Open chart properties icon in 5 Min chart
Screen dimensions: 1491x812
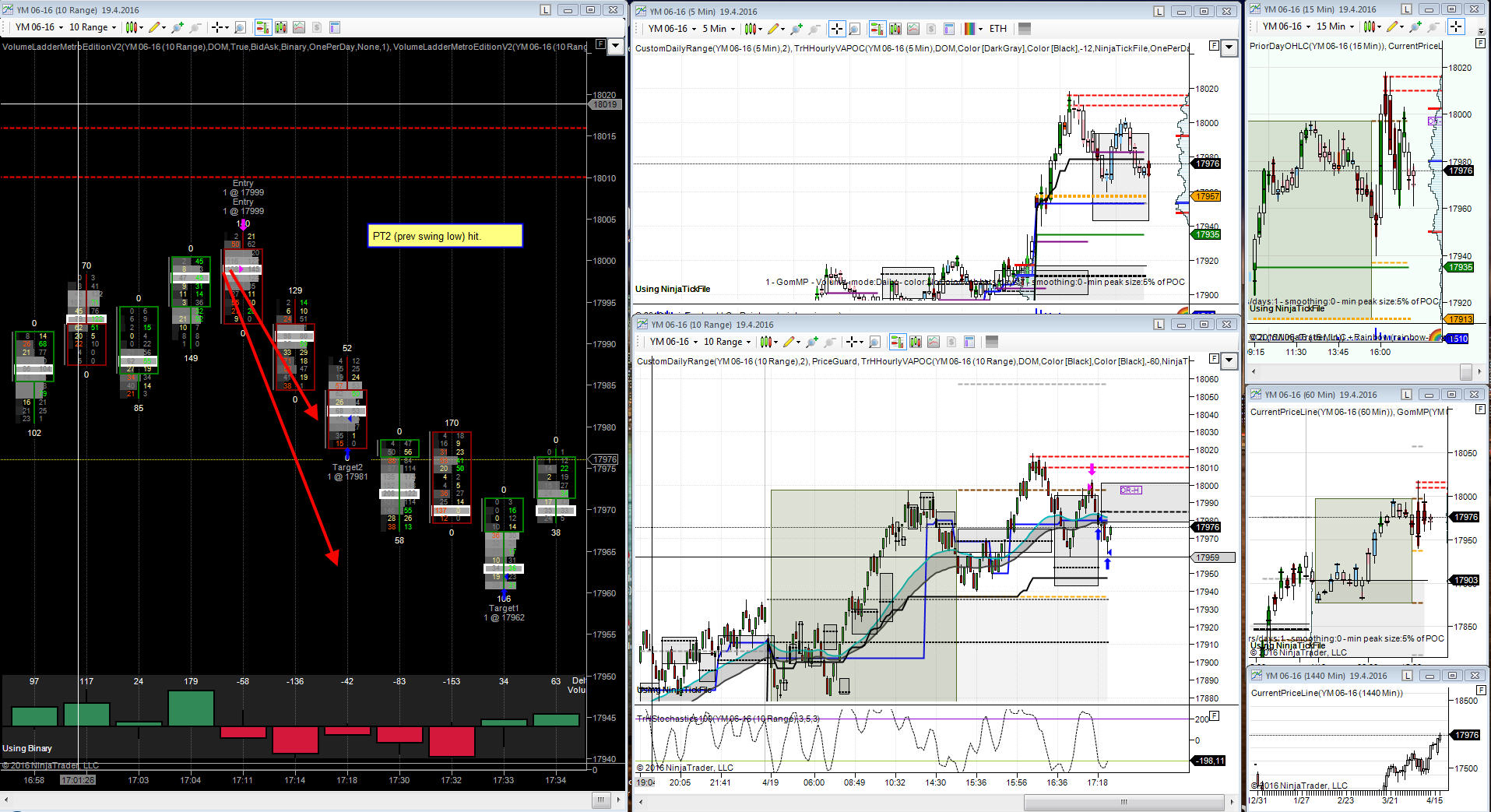(x=949, y=29)
